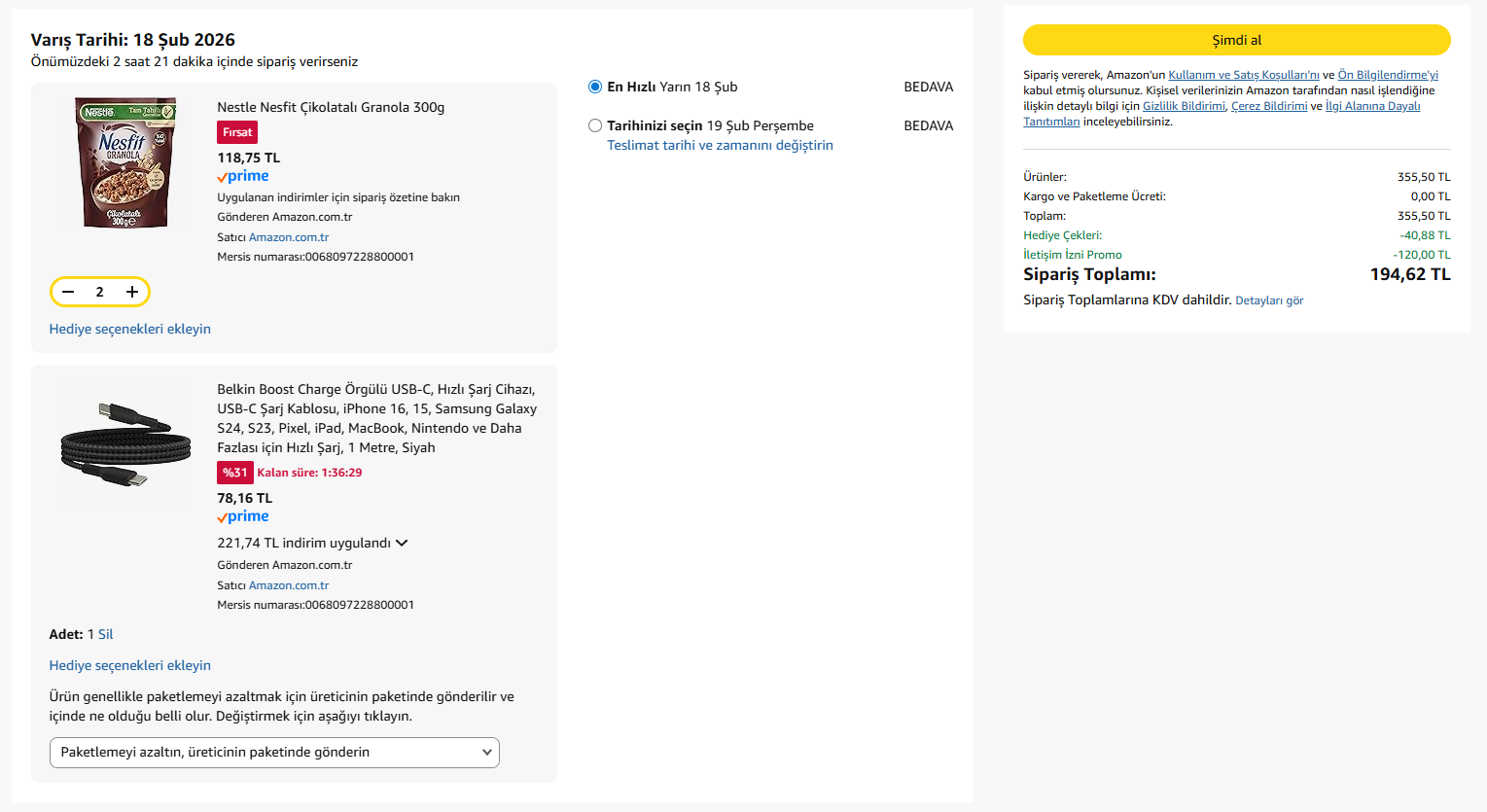
Task: Expand '221,74 TL indirim uygulandı' chevron
Action: 402,543
